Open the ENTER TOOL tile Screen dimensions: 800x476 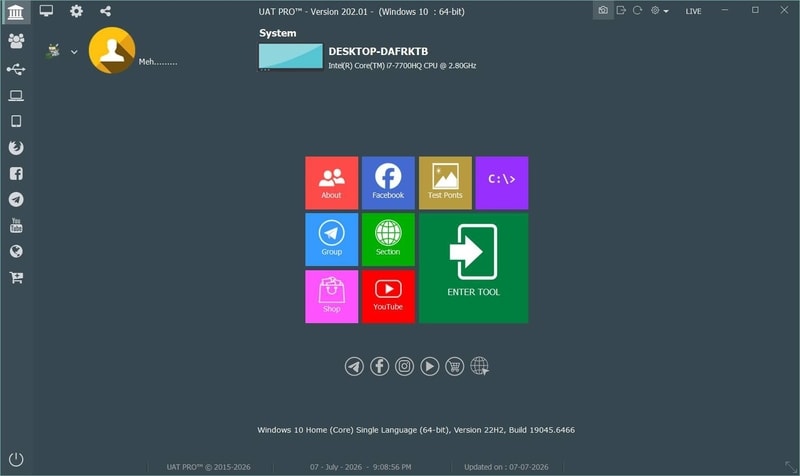tap(473, 268)
